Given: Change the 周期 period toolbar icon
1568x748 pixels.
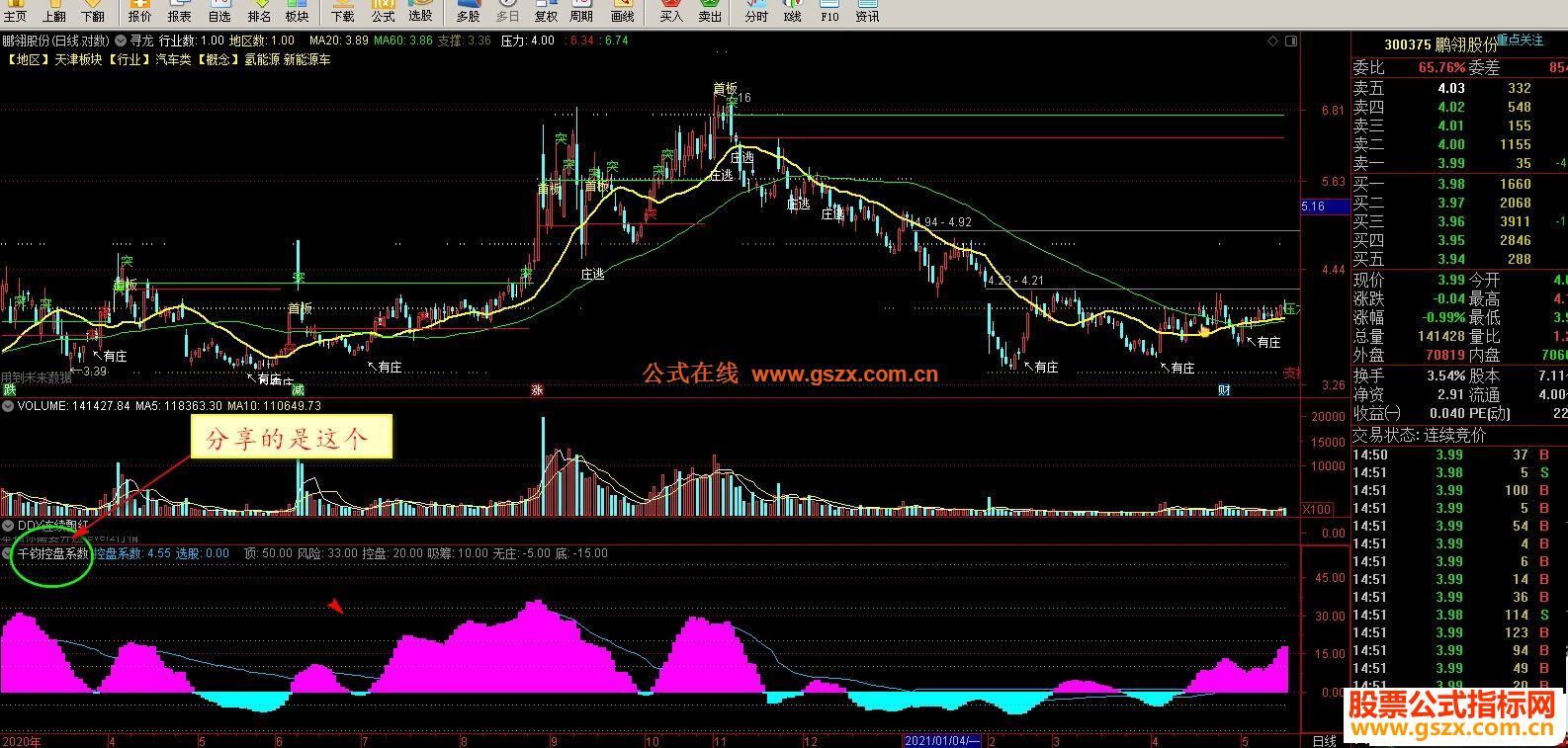Looking at the screenshot, I should pyautogui.click(x=581, y=12).
